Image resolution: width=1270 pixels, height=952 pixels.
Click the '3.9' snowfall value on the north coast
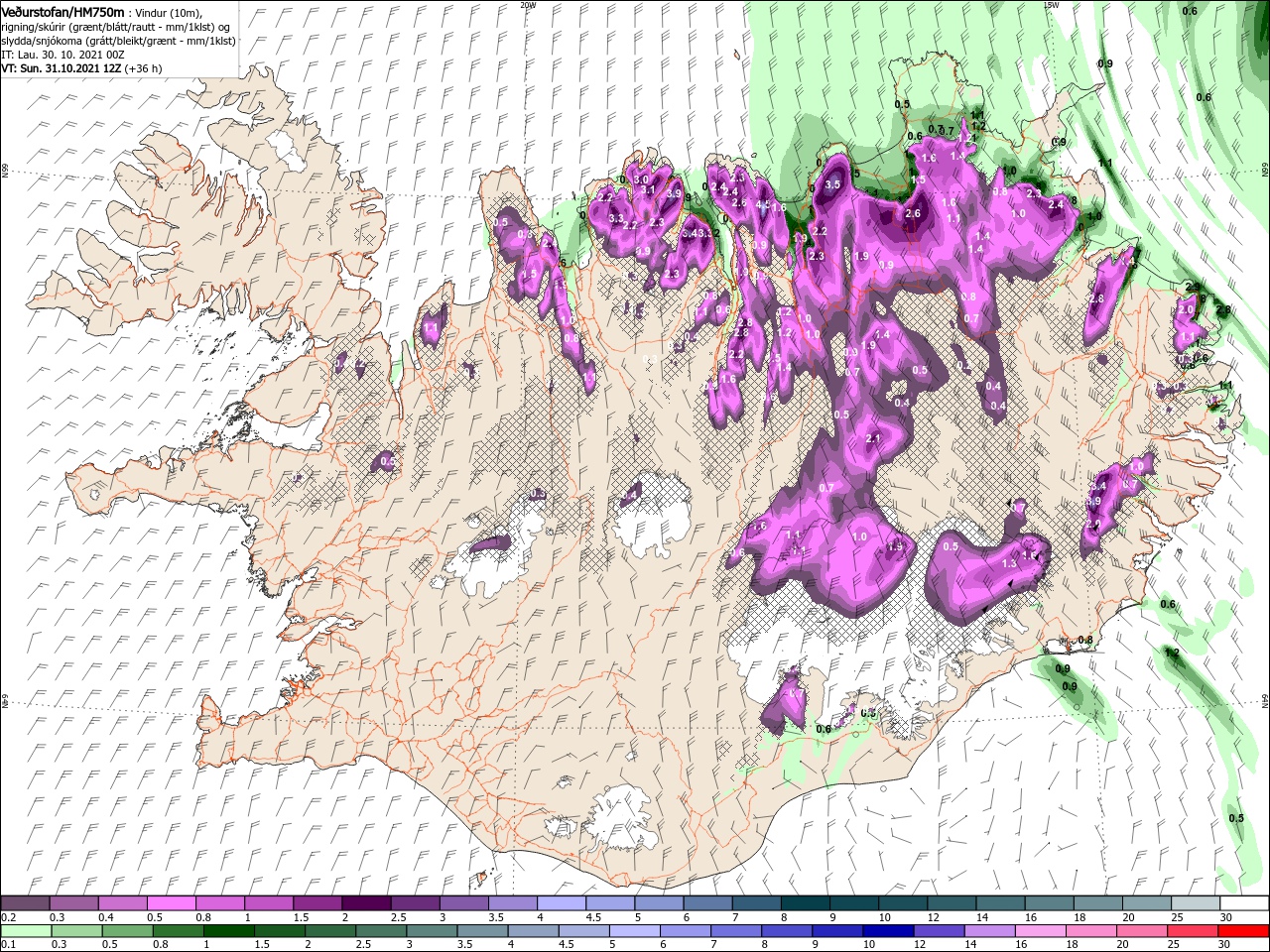(x=675, y=195)
